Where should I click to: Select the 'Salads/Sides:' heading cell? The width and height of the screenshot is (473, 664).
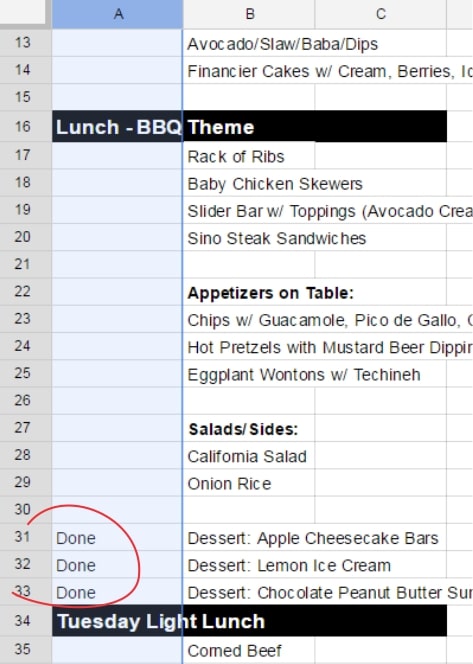(x=249, y=429)
